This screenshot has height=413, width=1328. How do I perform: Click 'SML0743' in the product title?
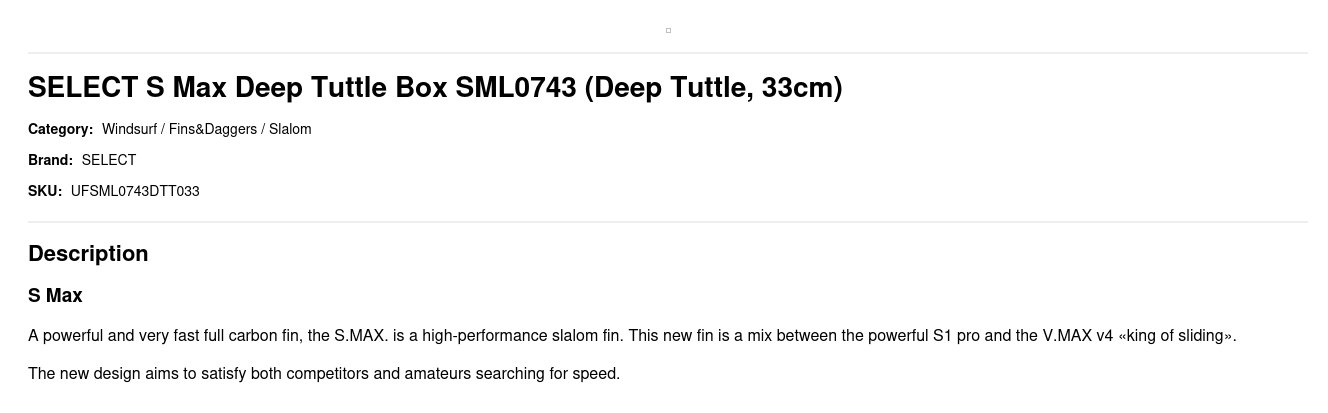516,88
